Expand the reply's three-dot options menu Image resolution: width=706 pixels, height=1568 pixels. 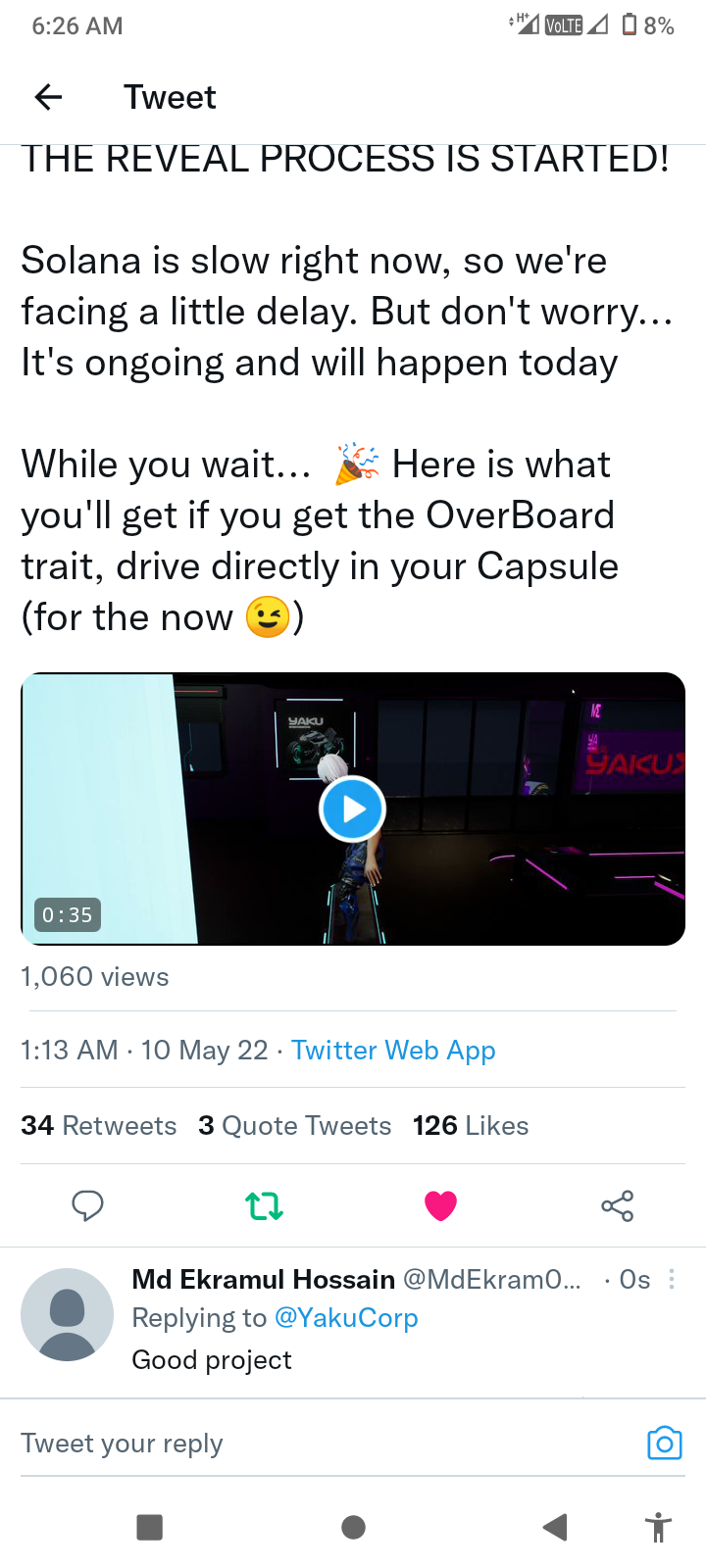(x=672, y=1279)
